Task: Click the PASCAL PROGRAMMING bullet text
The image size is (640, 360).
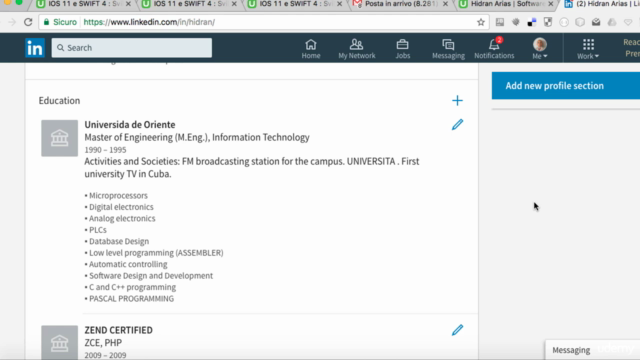Action: pyautogui.click(x=131, y=299)
